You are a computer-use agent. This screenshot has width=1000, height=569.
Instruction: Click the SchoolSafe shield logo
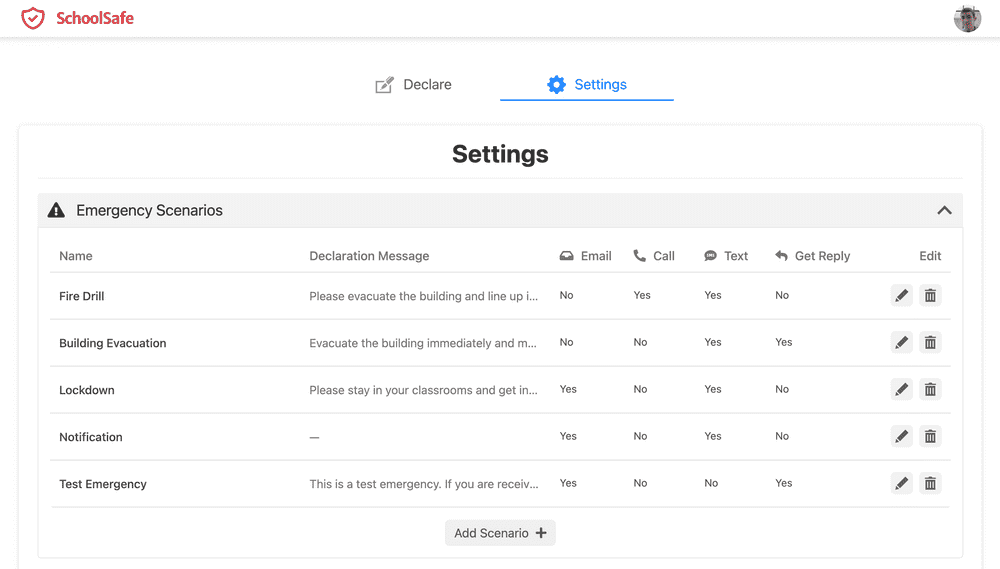(x=33, y=18)
